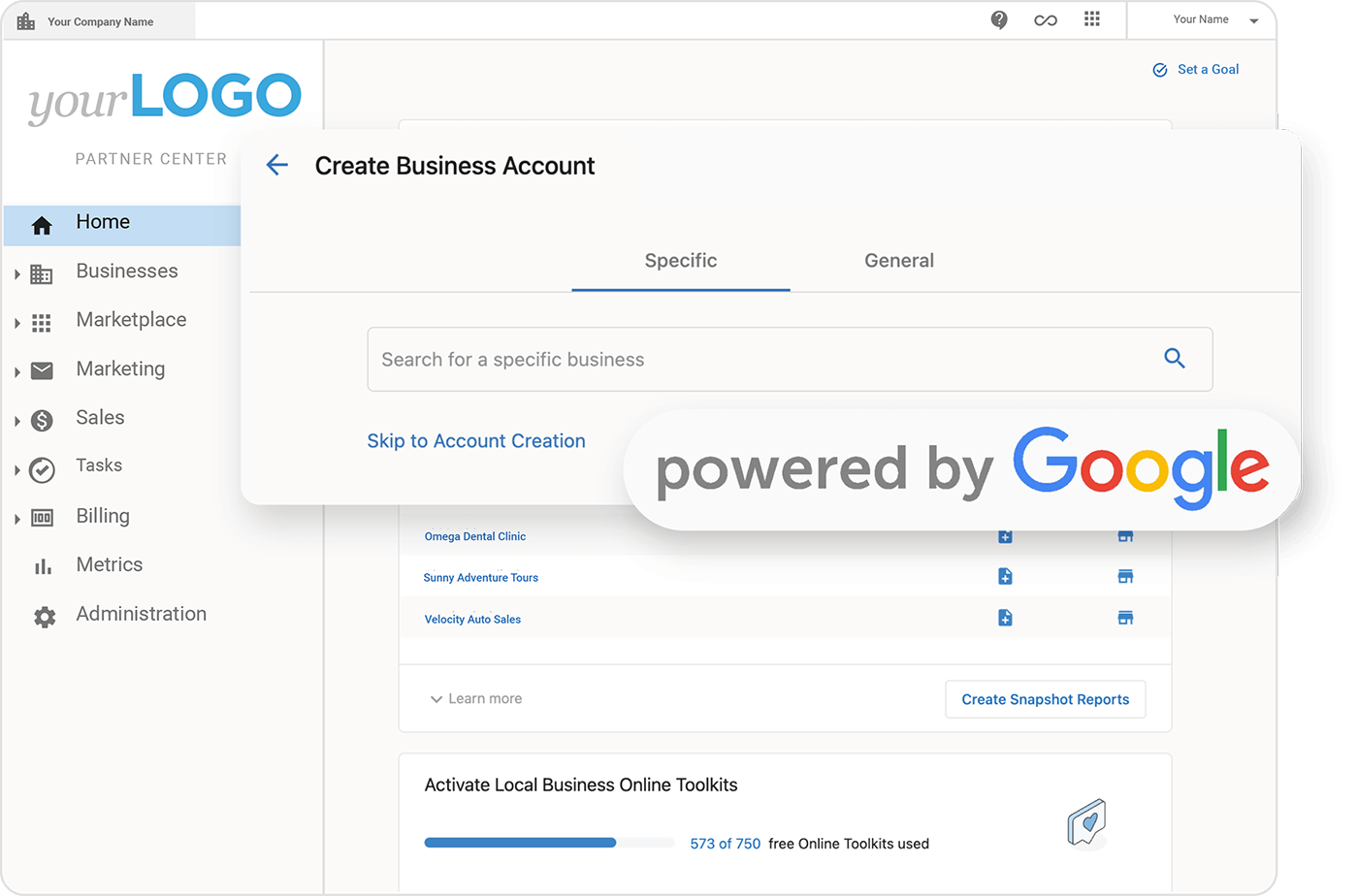This screenshot has height=896, width=1358.
Task: Click the 573 of 750 link
Action: tap(726, 844)
